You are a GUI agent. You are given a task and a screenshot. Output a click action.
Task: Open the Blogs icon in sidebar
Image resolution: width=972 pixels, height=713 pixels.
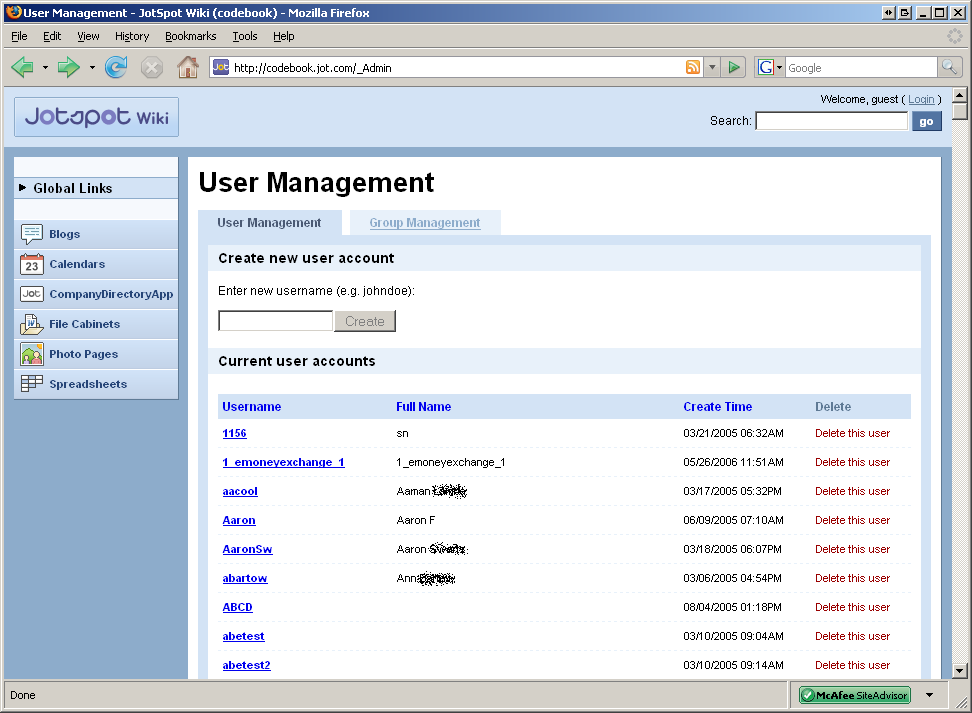click(x=32, y=234)
